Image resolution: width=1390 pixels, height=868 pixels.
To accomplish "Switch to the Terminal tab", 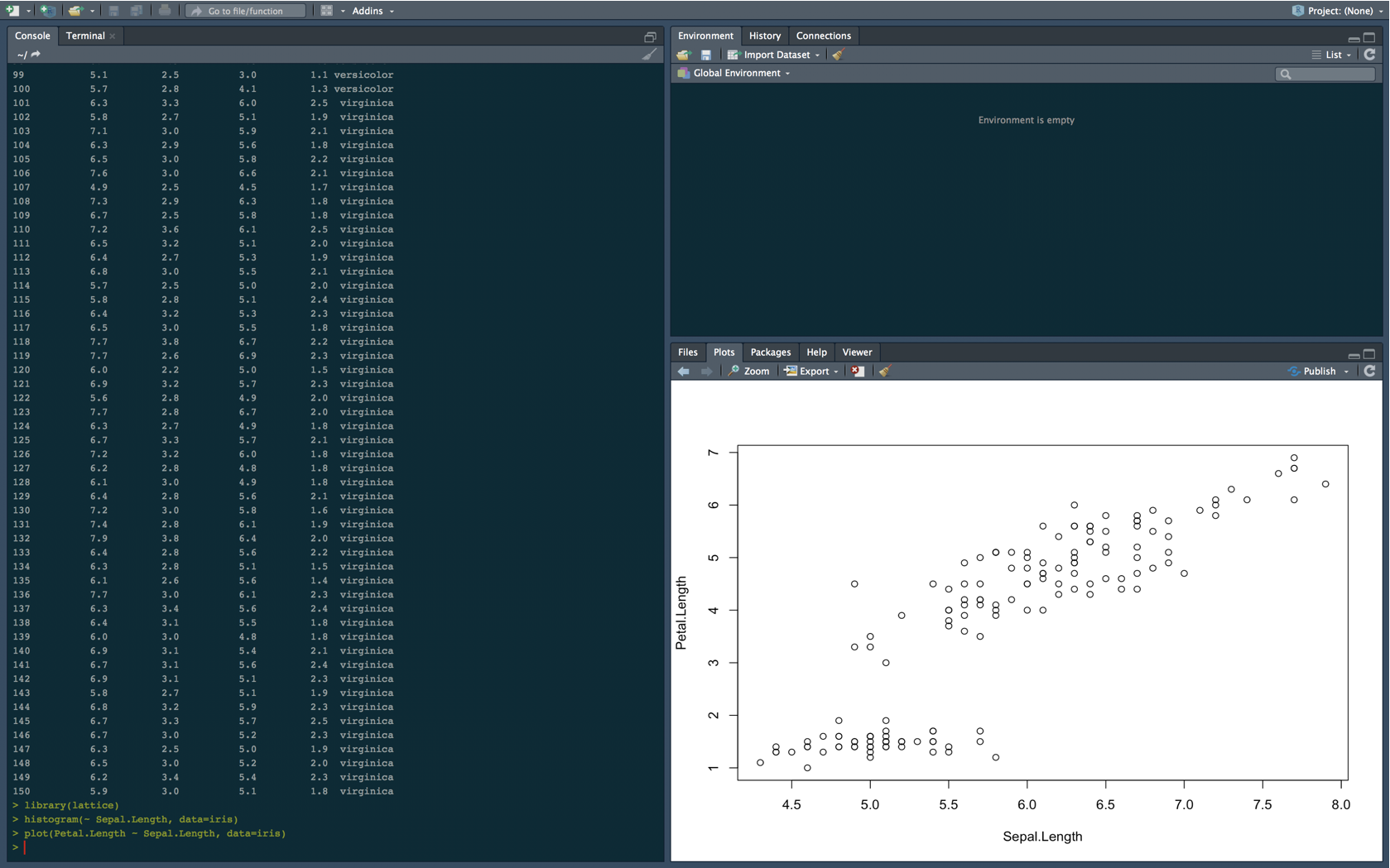I will 85,36.
